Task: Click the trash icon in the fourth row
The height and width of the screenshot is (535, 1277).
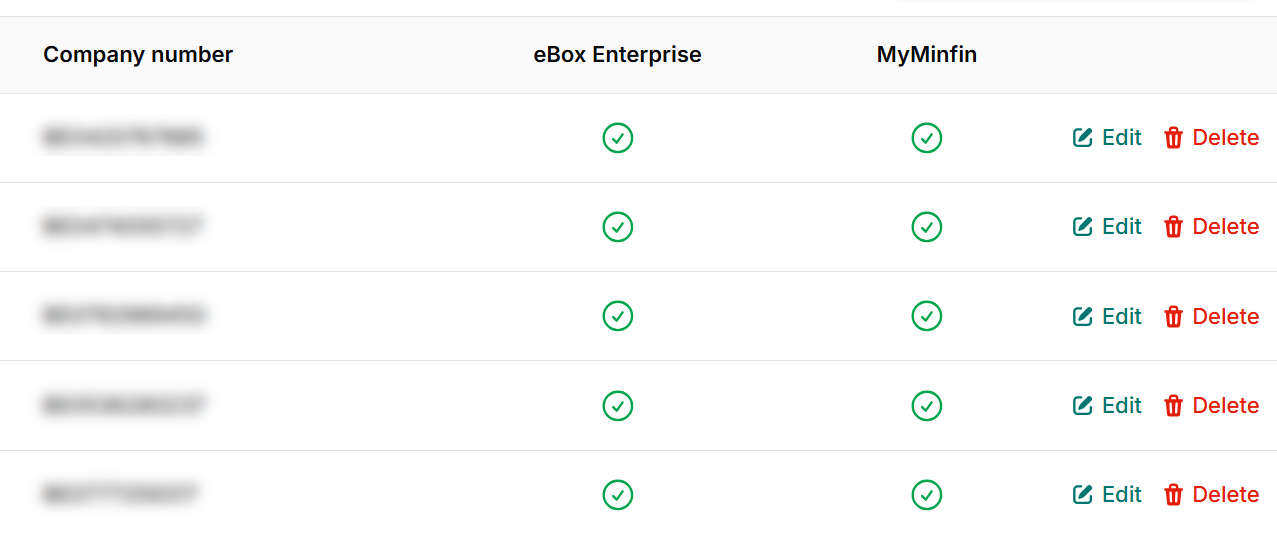Action: click(1173, 406)
